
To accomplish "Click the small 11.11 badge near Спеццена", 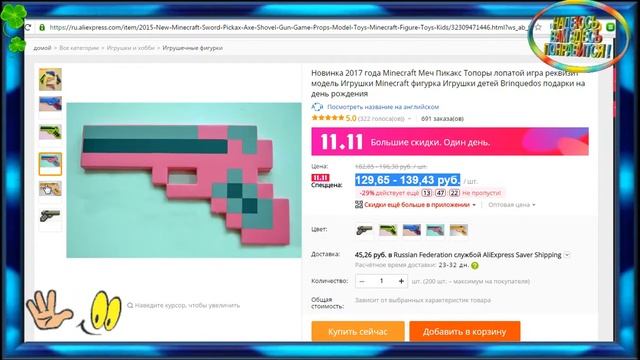I will coord(320,178).
